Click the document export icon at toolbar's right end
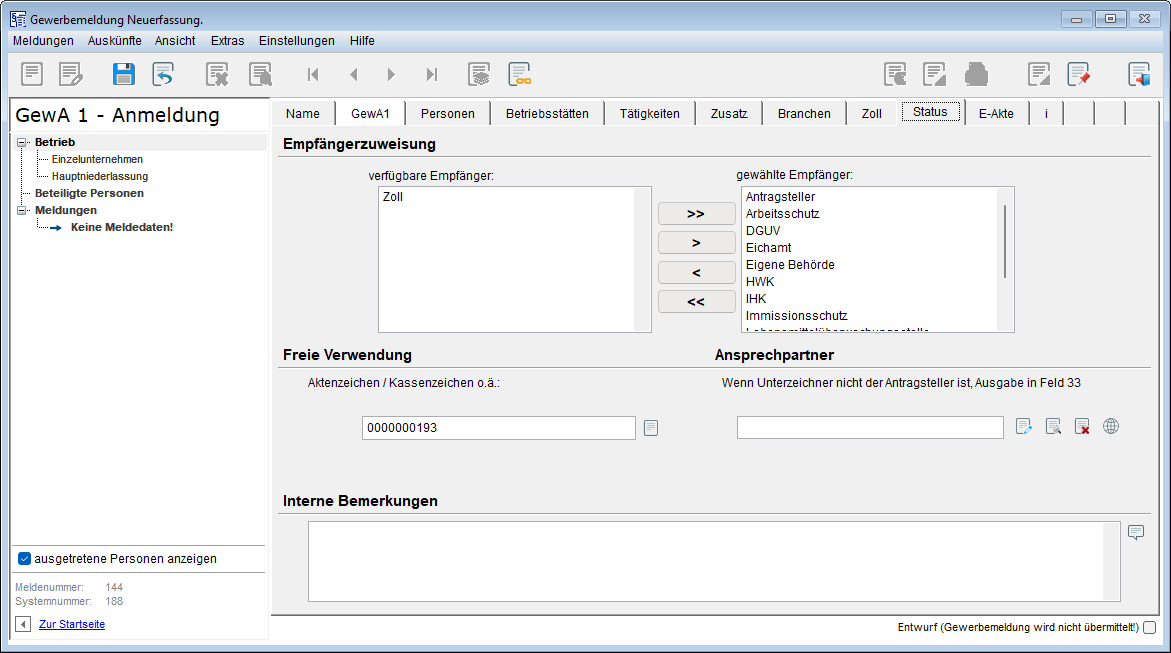Viewport: 1171px width, 653px height. point(1139,74)
